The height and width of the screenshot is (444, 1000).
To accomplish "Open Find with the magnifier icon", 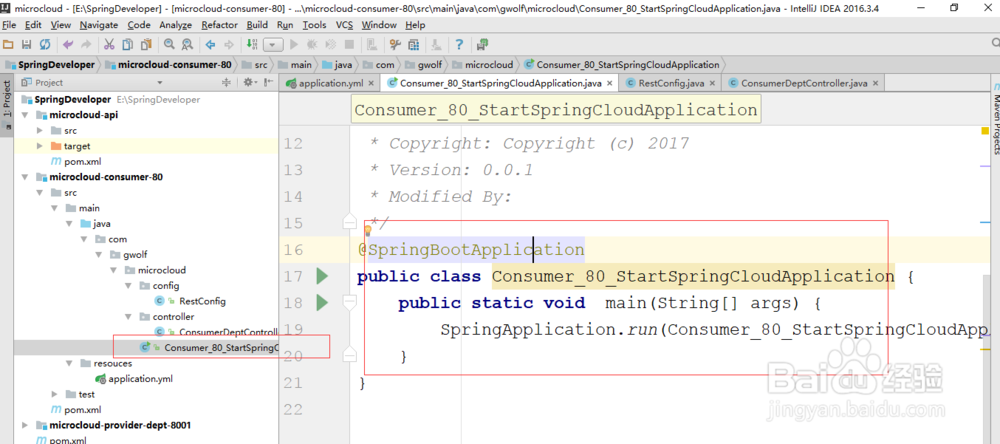I will [x=169, y=45].
